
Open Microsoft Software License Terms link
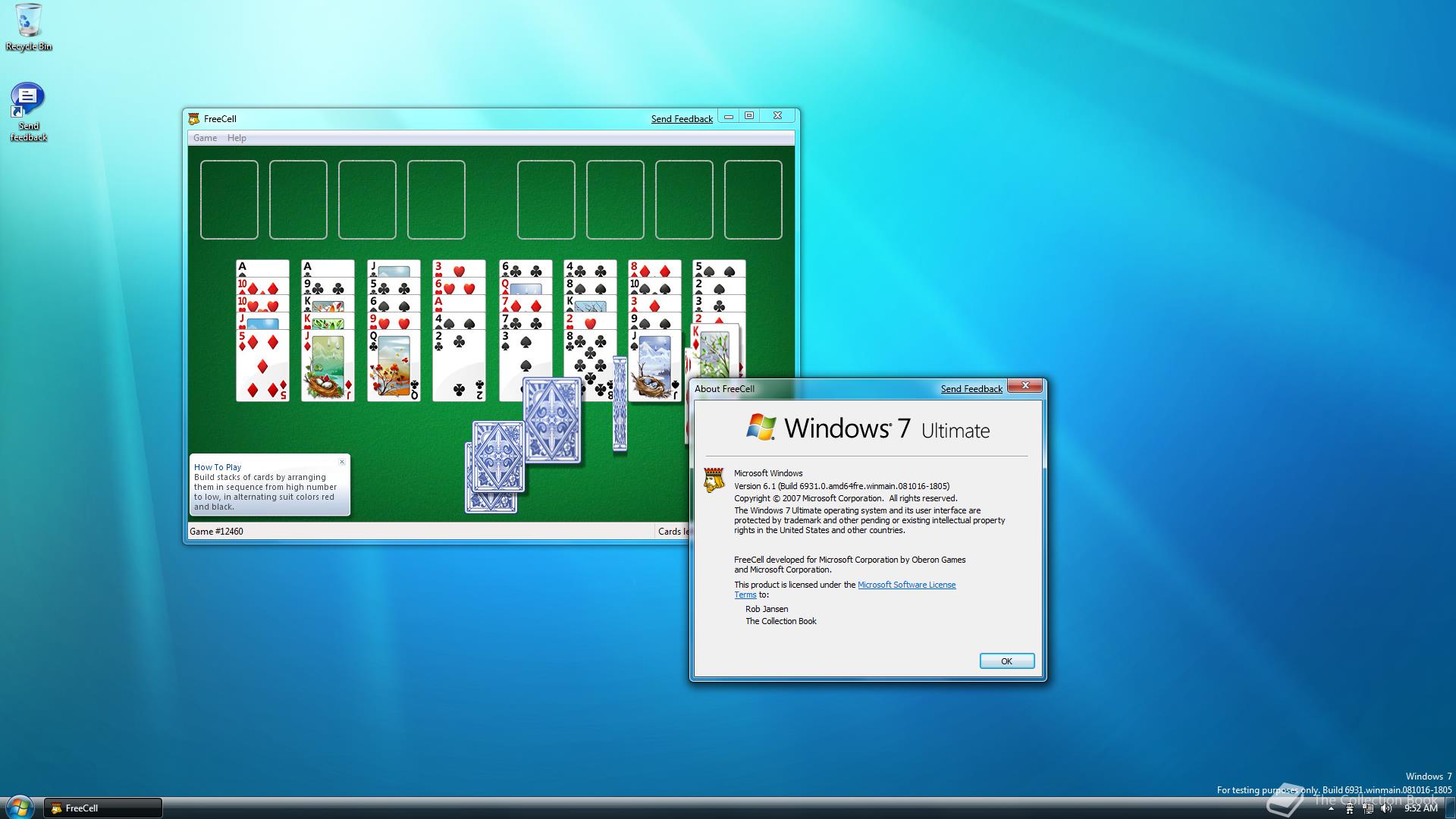click(906, 585)
